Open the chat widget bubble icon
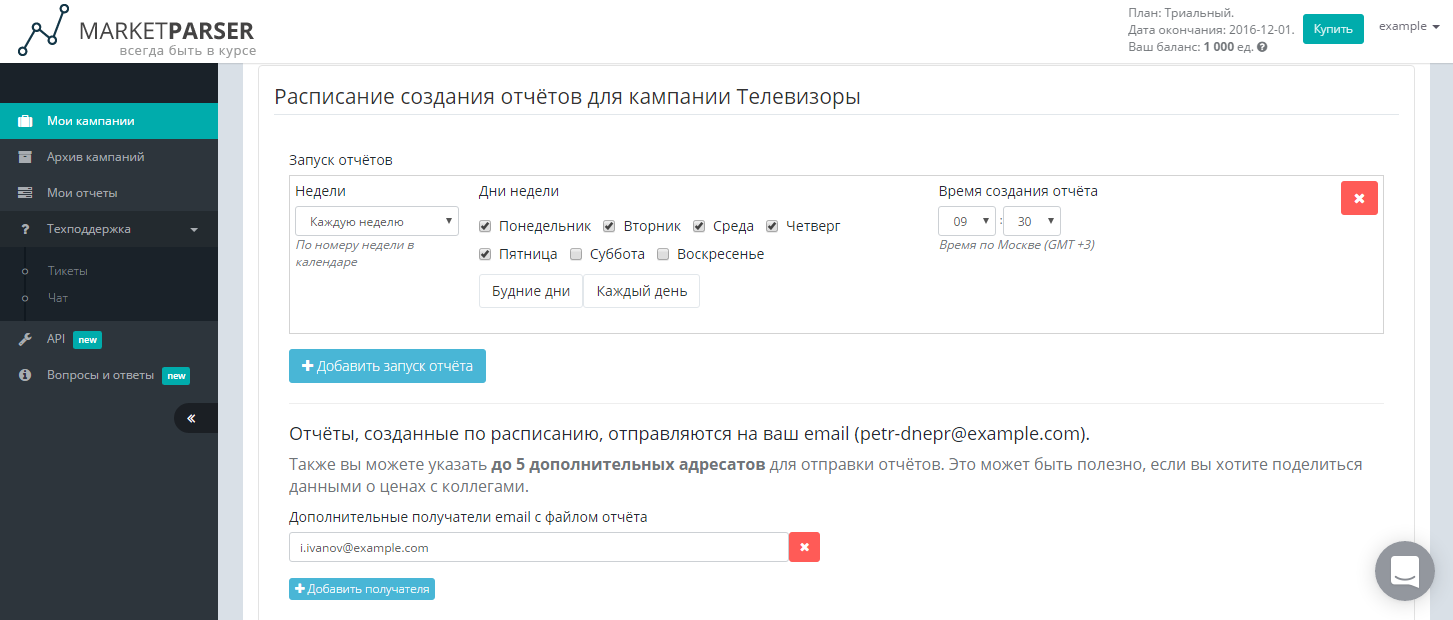Screen dimensions: 1453x620 point(1404,570)
